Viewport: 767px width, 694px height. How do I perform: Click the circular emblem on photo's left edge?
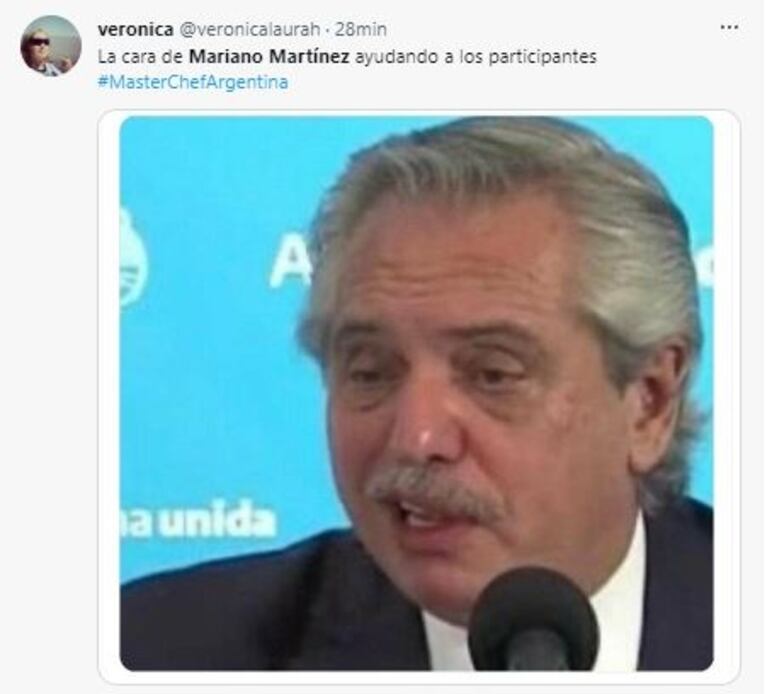[133, 258]
